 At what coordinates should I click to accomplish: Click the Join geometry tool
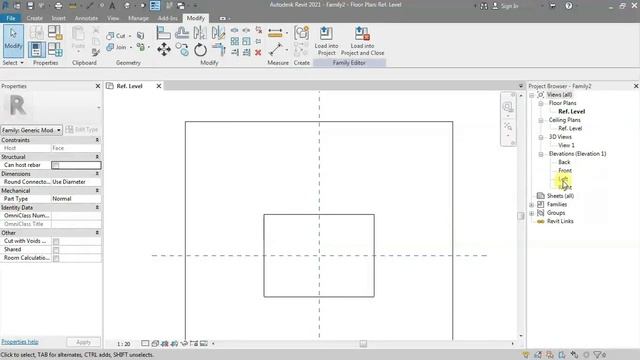[x=116, y=47]
